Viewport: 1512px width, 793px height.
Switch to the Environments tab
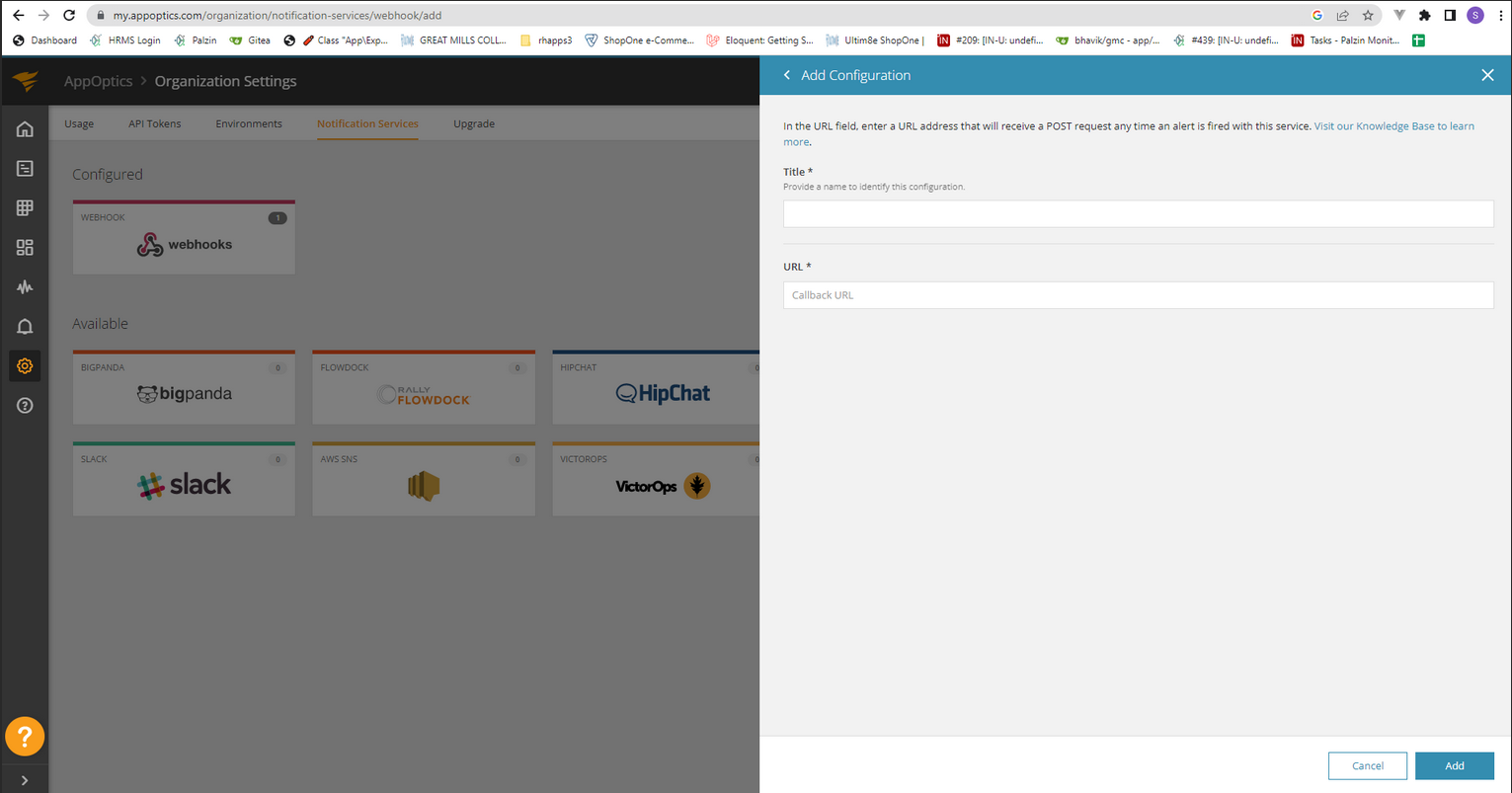click(x=249, y=123)
